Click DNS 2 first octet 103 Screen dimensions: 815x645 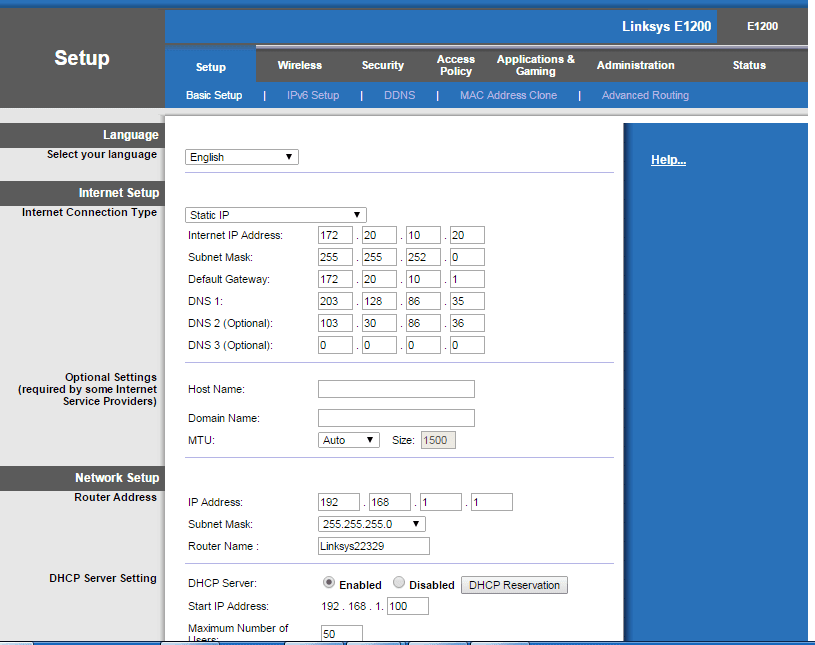(335, 323)
